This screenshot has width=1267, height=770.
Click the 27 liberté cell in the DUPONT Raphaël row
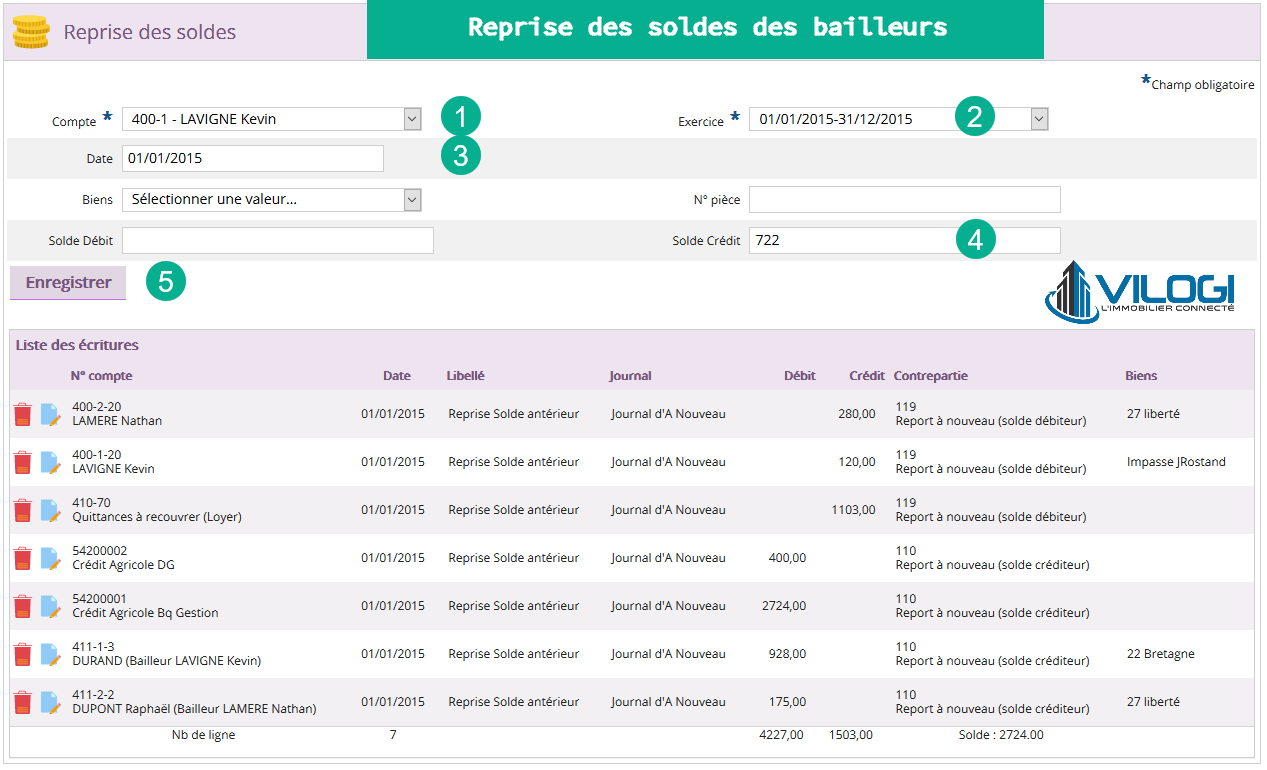(1153, 702)
